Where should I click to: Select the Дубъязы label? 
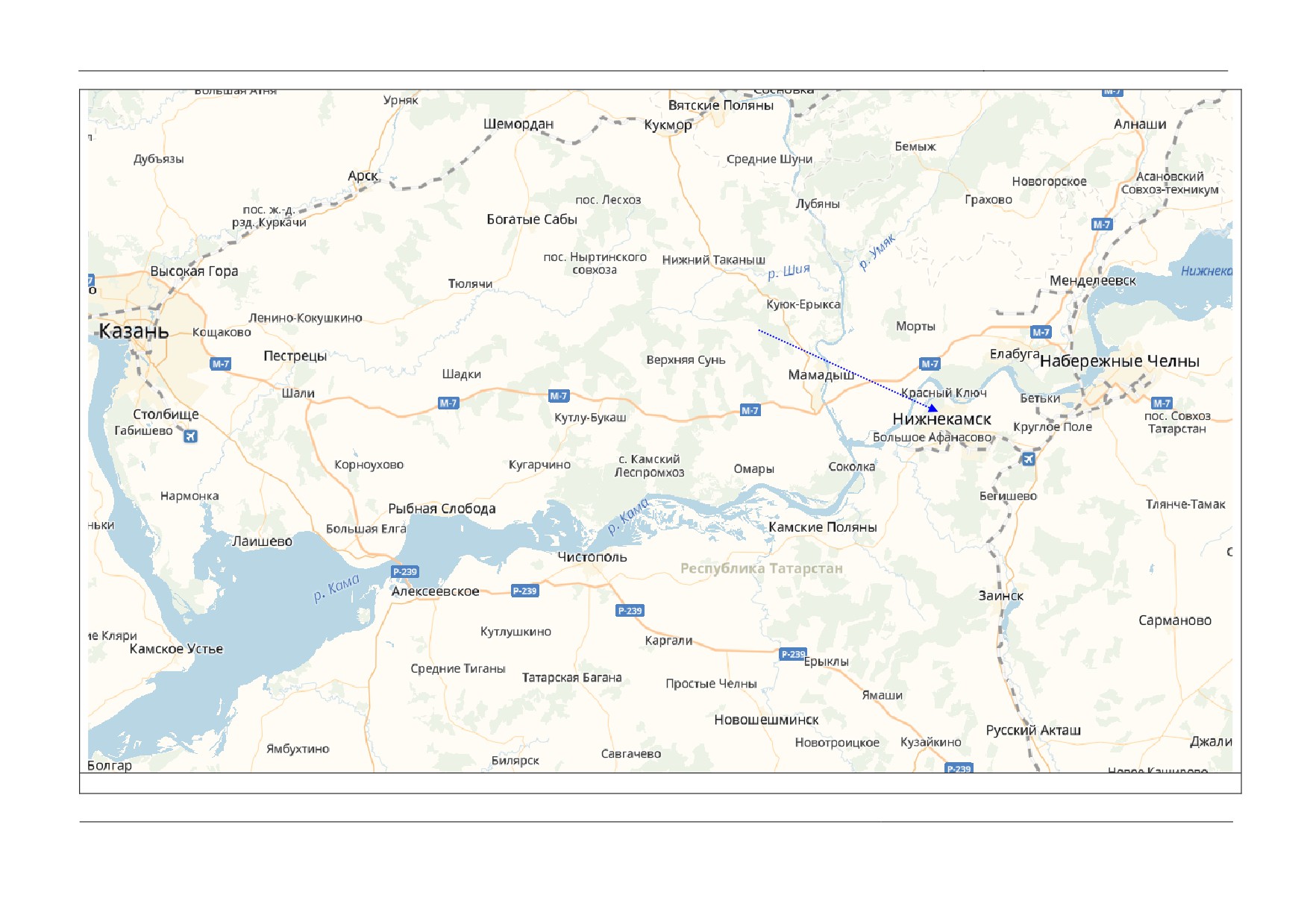[x=158, y=159]
